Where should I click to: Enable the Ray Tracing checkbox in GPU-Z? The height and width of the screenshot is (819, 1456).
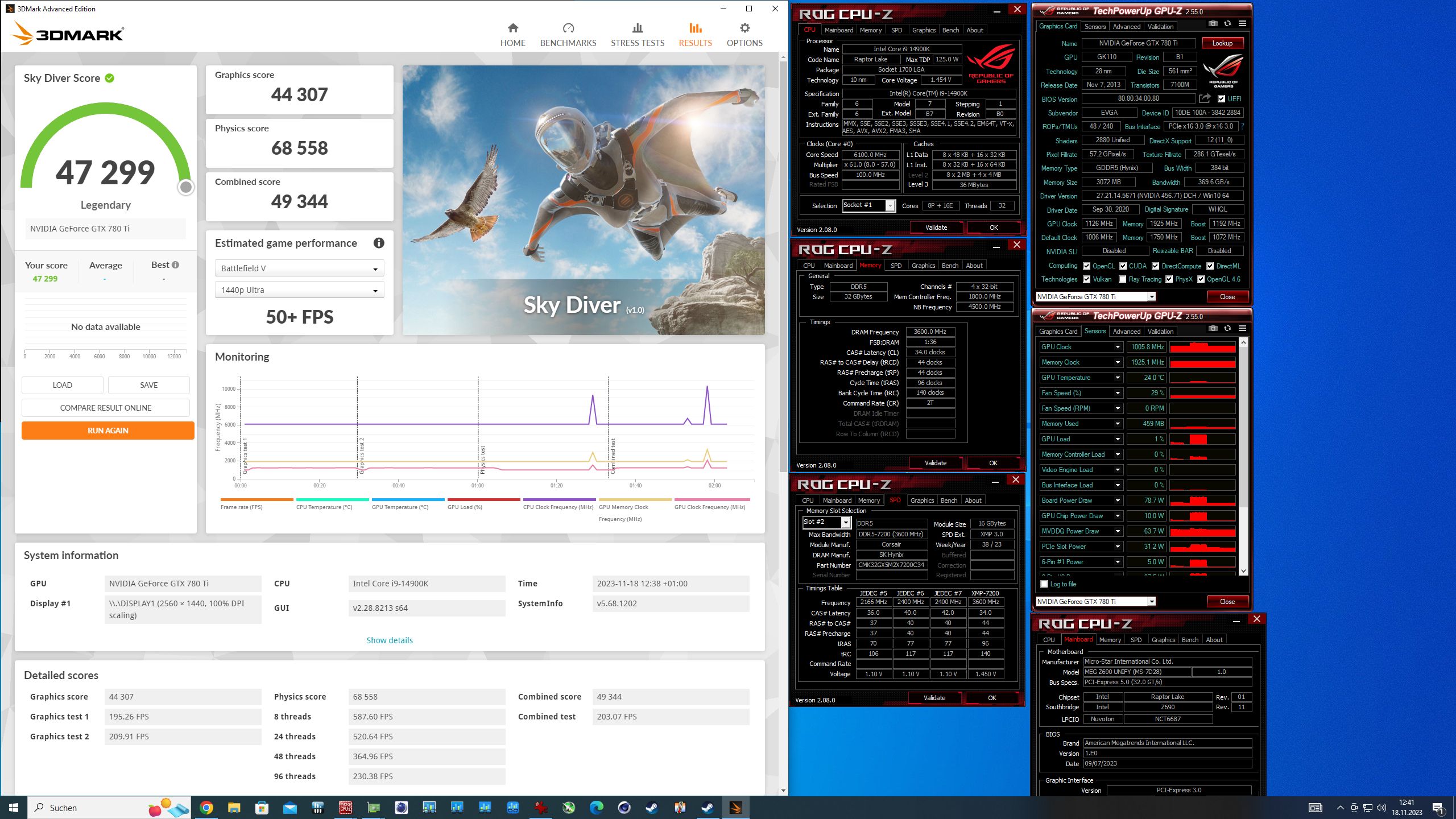[x=1123, y=279]
